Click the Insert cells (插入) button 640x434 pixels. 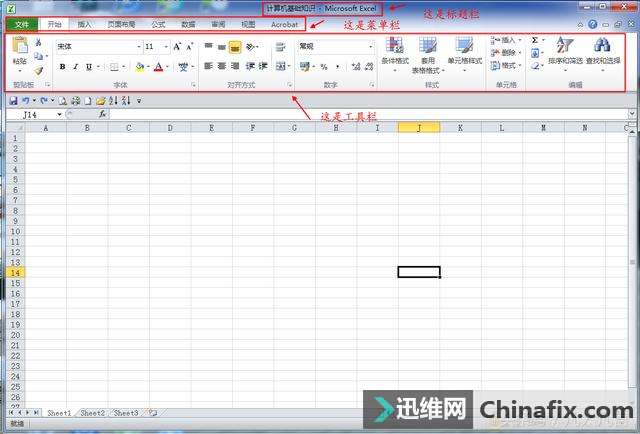point(506,40)
